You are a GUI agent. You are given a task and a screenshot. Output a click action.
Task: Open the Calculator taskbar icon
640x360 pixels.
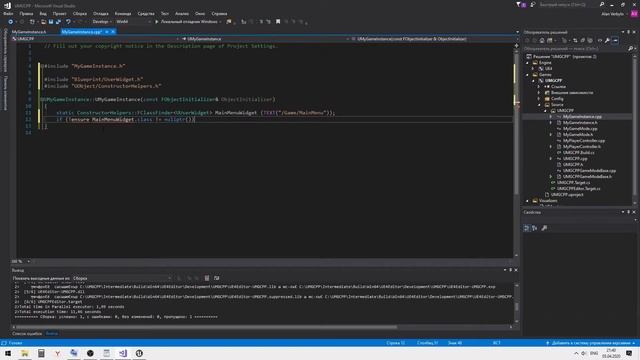point(41,353)
